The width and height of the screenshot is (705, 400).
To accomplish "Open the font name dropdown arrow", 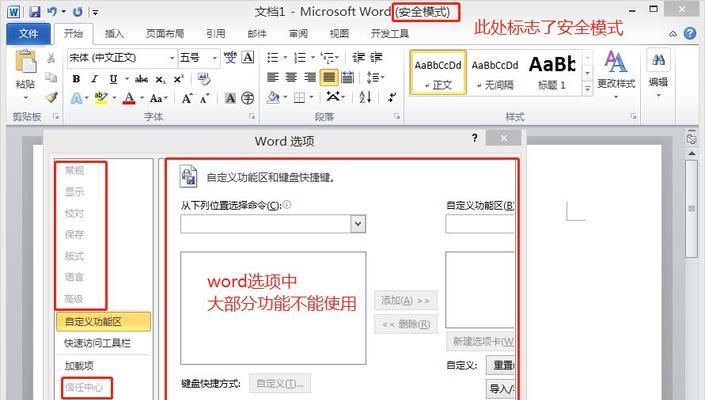I will [172, 58].
